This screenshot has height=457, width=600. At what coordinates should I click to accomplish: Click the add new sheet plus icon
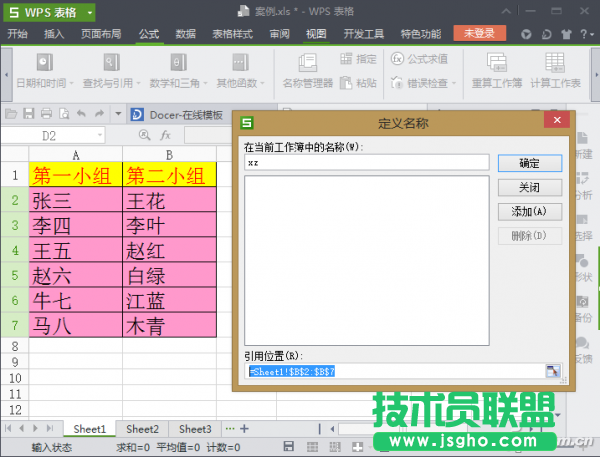pyautogui.click(x=245, y=429)
